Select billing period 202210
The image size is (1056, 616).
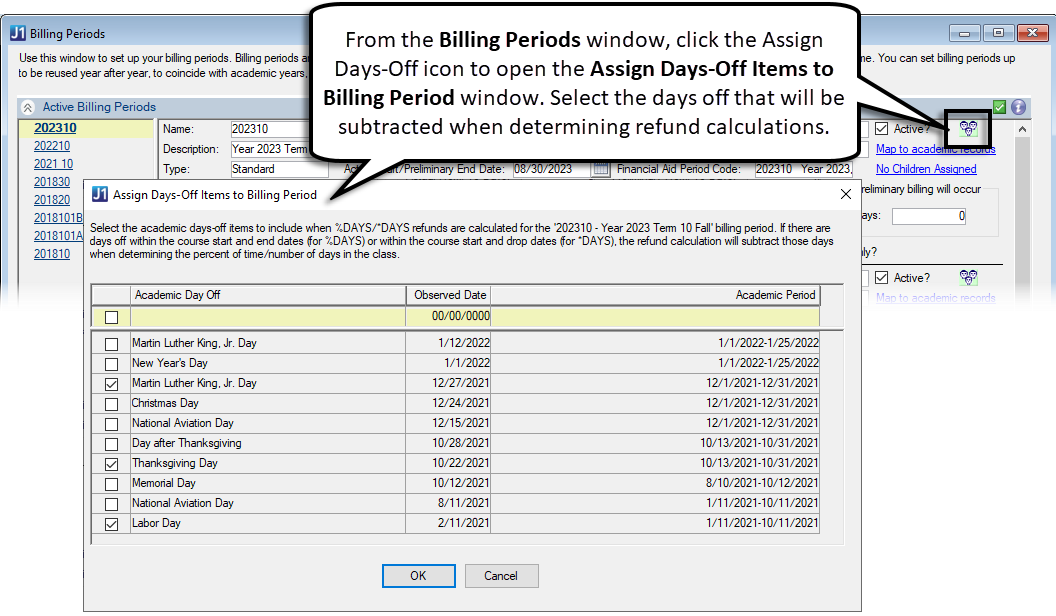(x=52, y=146)
